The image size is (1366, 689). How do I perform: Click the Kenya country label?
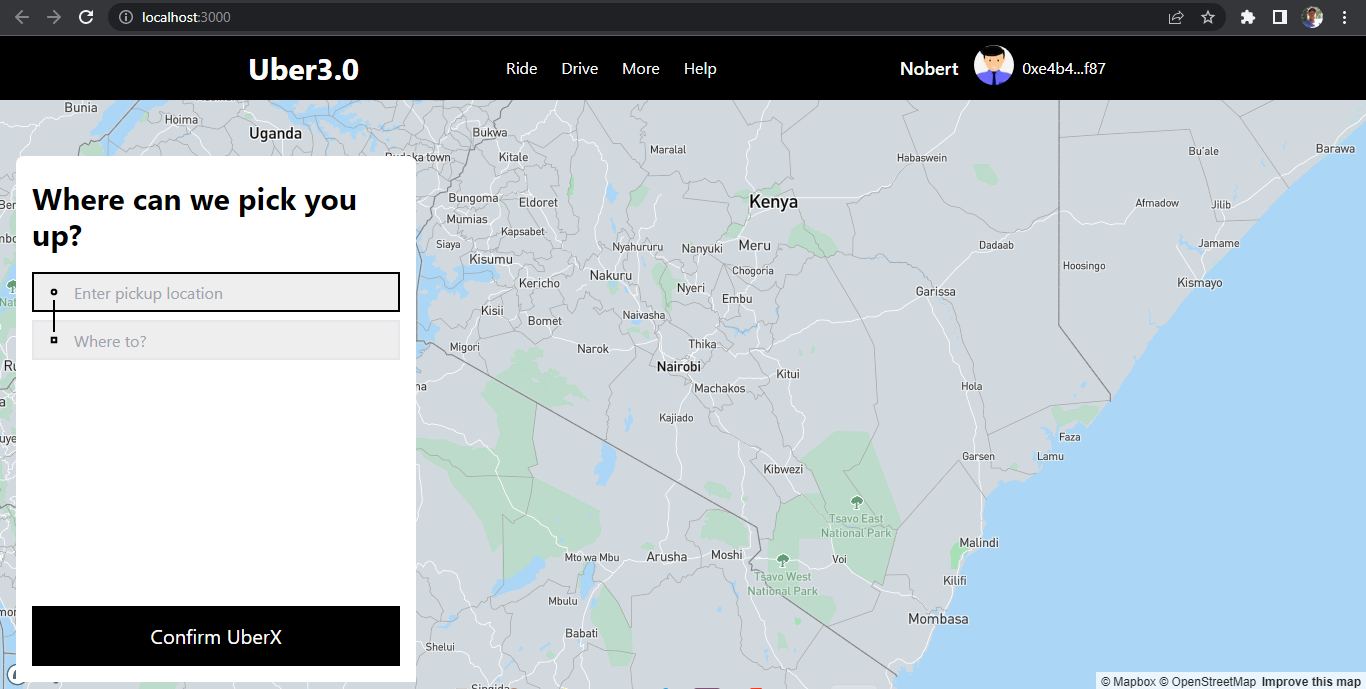[x=774, y=202]
